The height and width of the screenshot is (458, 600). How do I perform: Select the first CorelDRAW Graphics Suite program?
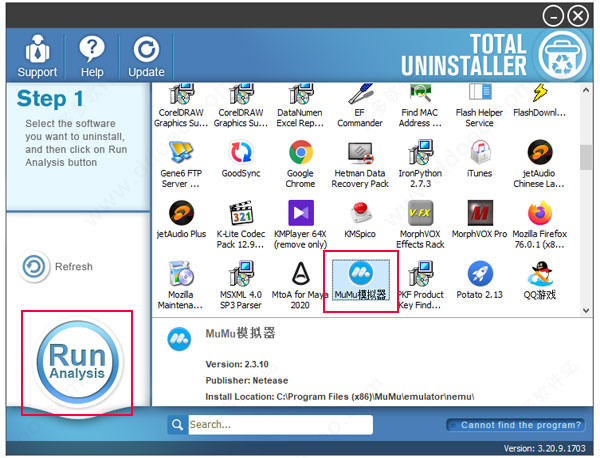pos(181,106)
